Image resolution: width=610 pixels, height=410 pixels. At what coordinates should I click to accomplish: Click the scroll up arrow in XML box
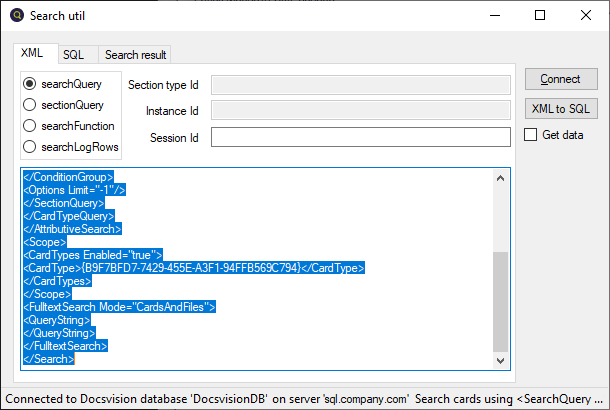point(500,177)
